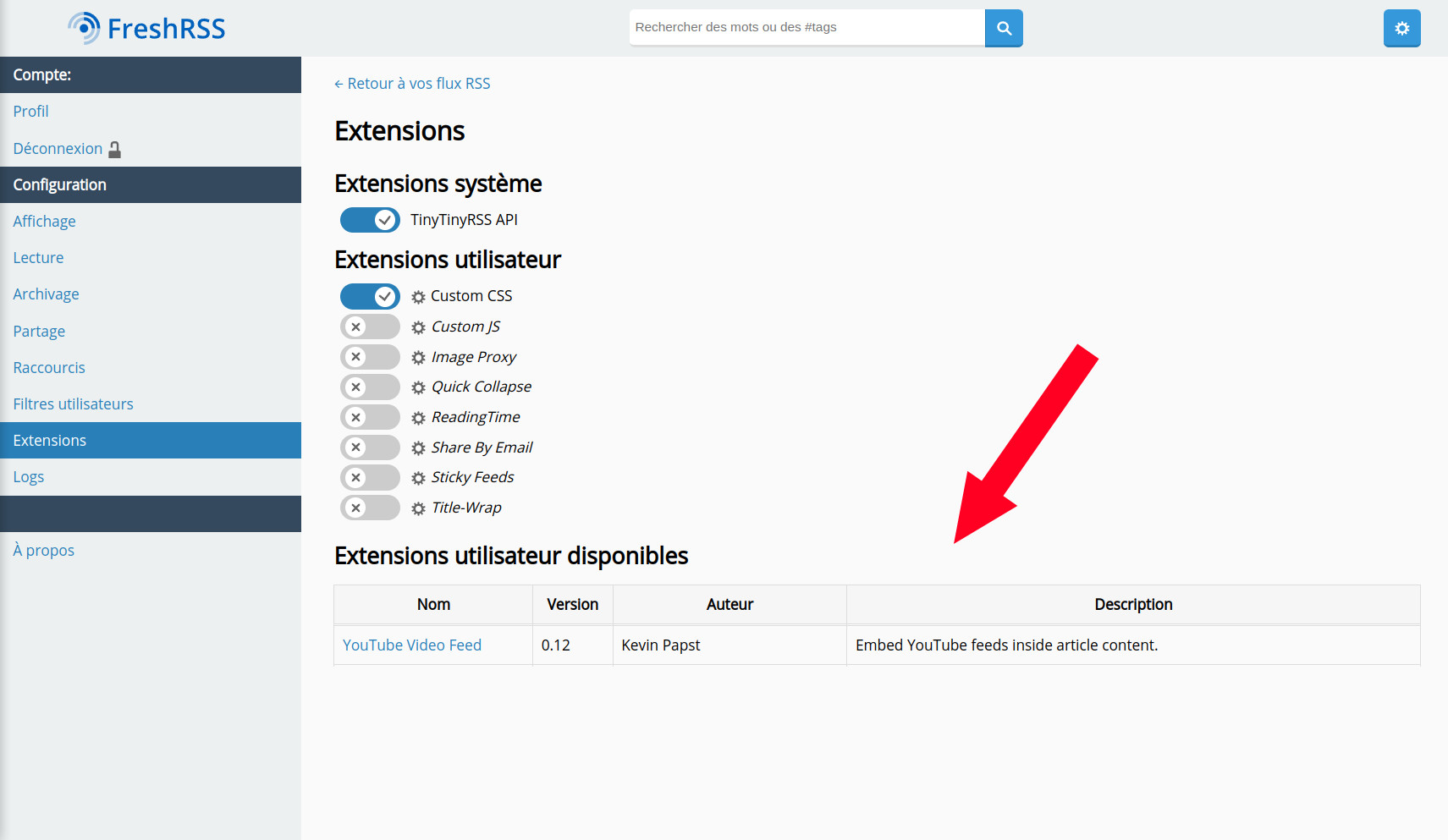This screenshot has height=840, width=1448.
Task: Open Image Proxy configuration gear
Action: point(418,358)
